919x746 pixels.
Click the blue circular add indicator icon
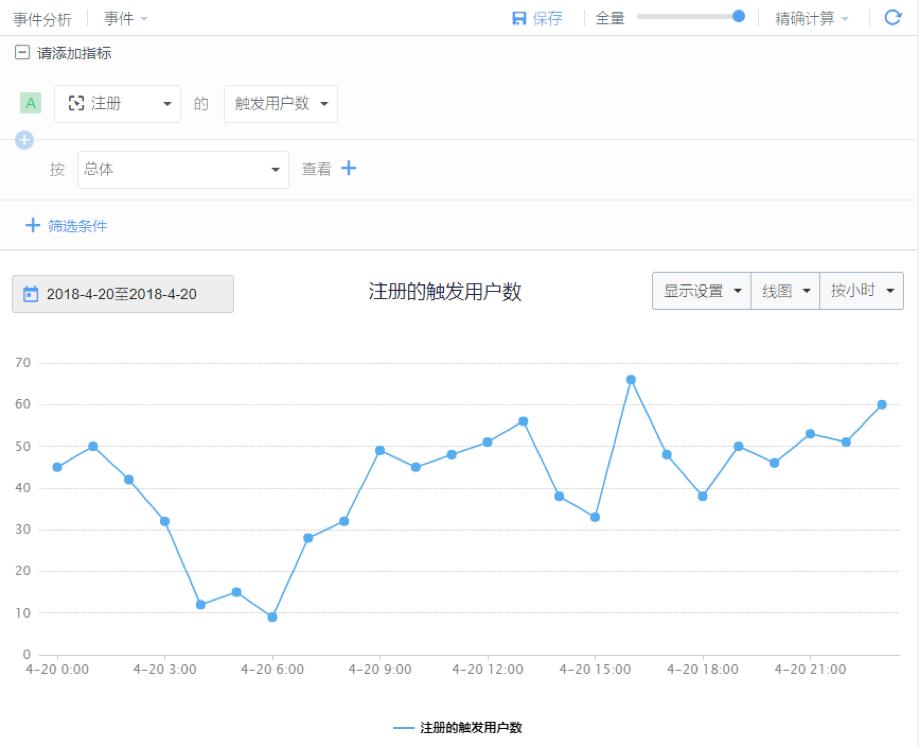[24, 141]
